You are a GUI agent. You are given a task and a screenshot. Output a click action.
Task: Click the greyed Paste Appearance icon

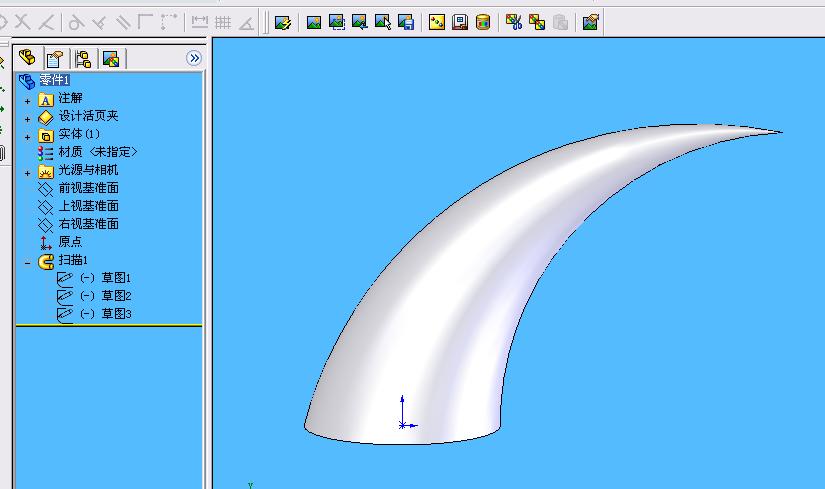(560, 22)
